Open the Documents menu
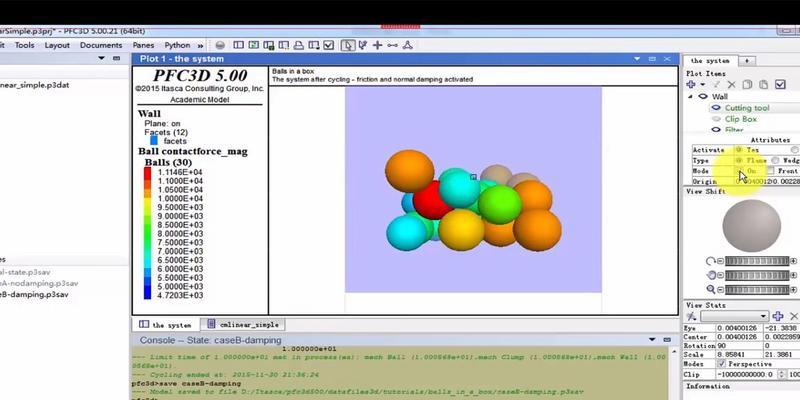Viewport: 800px width, 400px height. [x=101, y=45]
